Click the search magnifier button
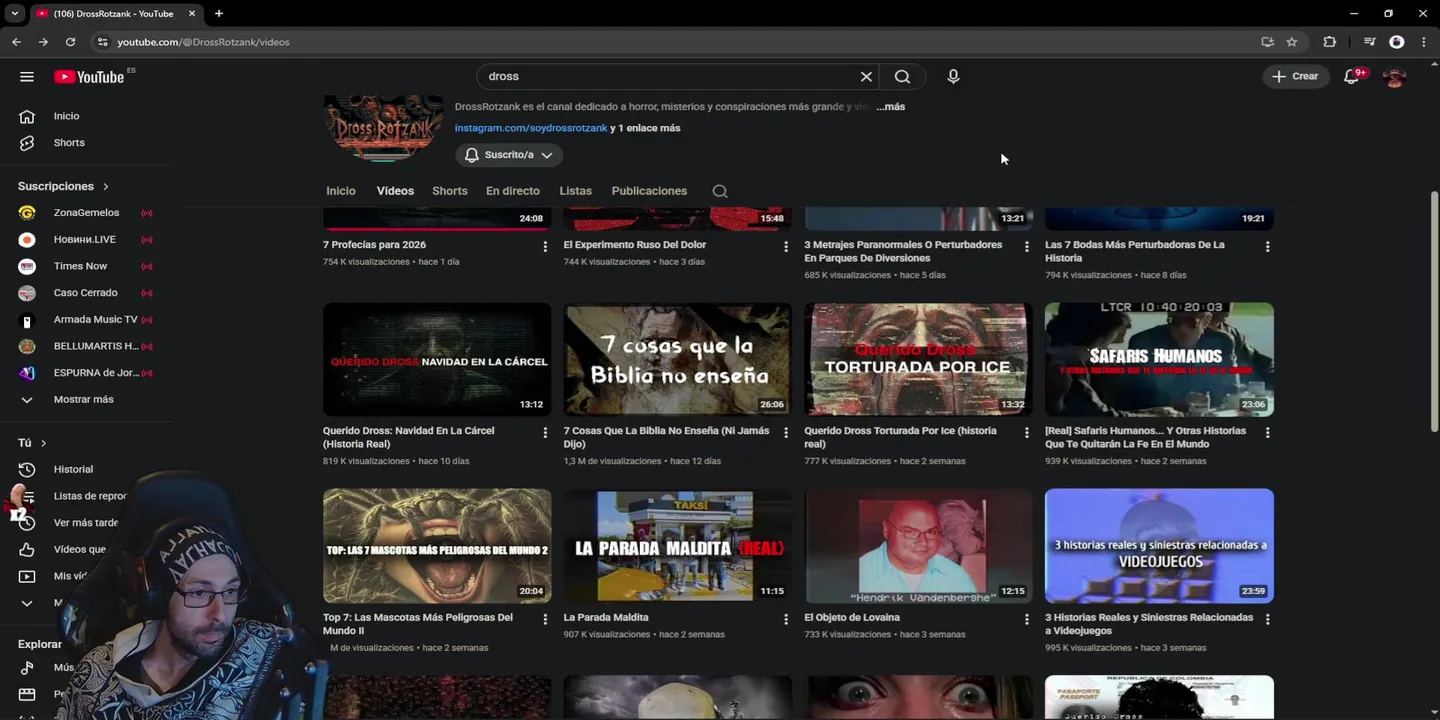Screen dimensions: 1440x720 click(x=902, y=77)
